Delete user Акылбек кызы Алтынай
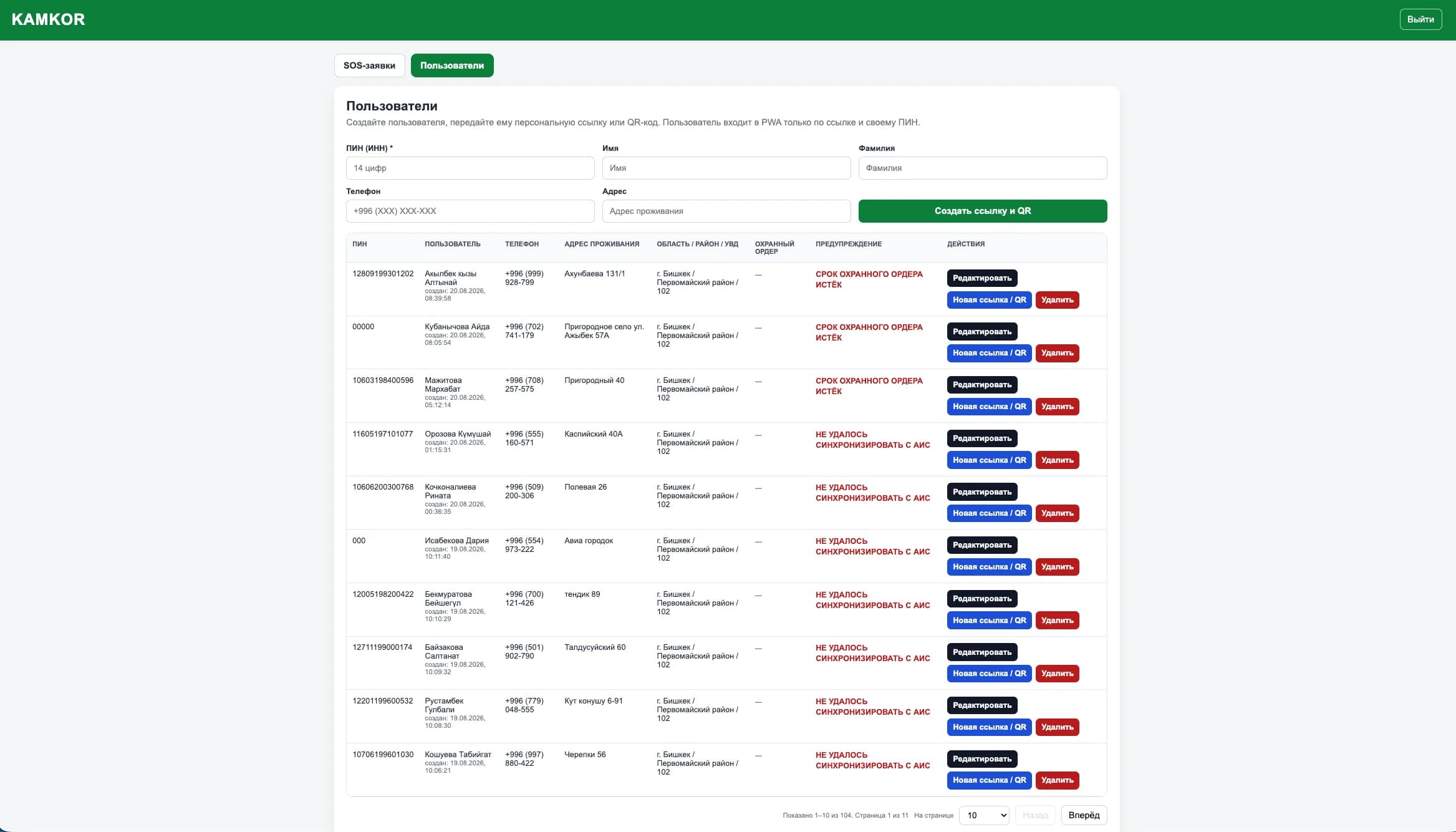 (1057, 300)
